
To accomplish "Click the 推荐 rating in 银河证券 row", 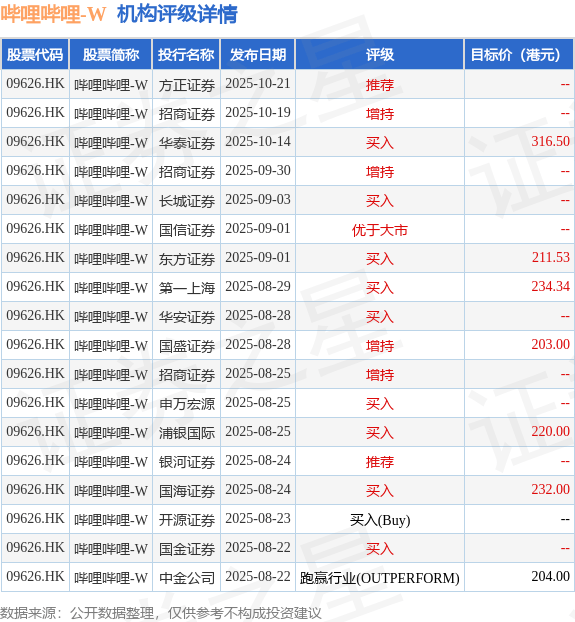I will pyautogui.click(x=380, y=461).
